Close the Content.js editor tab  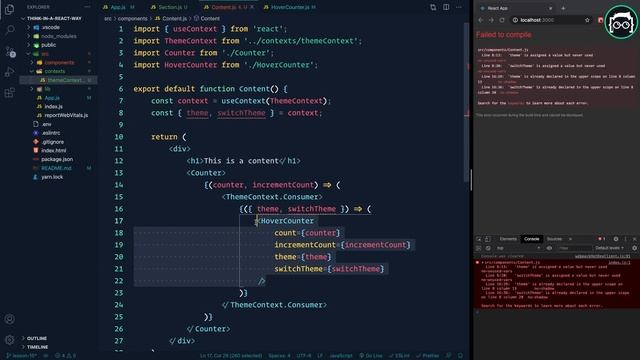click(x=252, y=7)
